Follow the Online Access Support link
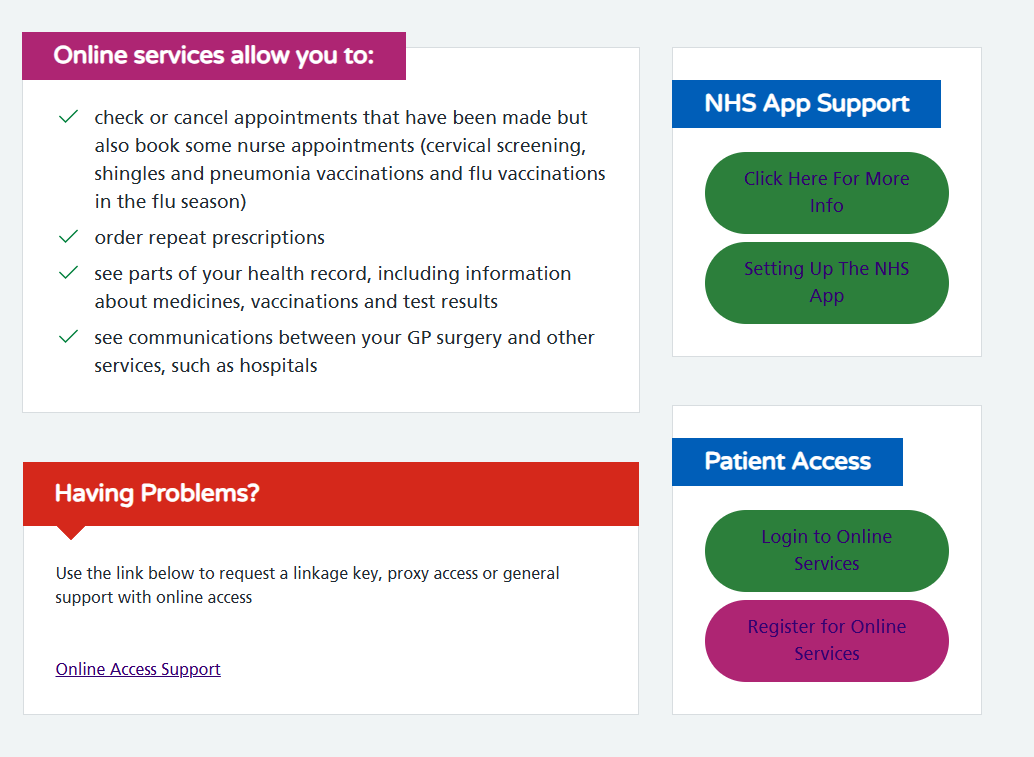Viewport: 1034px width, 757px height. point(138,669)
